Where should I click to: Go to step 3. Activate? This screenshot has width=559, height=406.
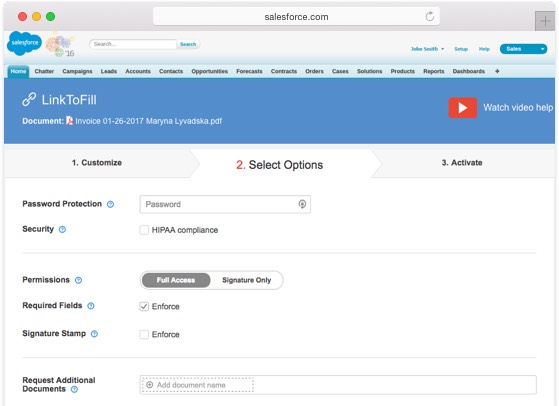click(462, 163)
